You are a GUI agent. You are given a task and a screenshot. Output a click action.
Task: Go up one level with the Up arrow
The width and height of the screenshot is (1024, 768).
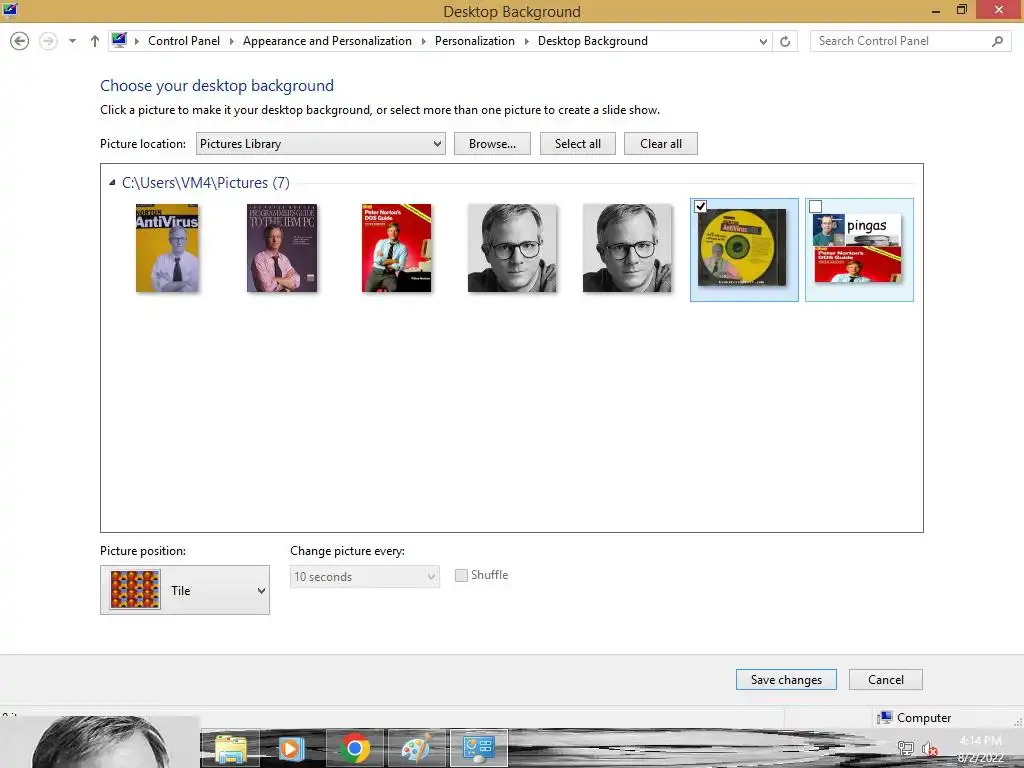[x=95, y=41]
